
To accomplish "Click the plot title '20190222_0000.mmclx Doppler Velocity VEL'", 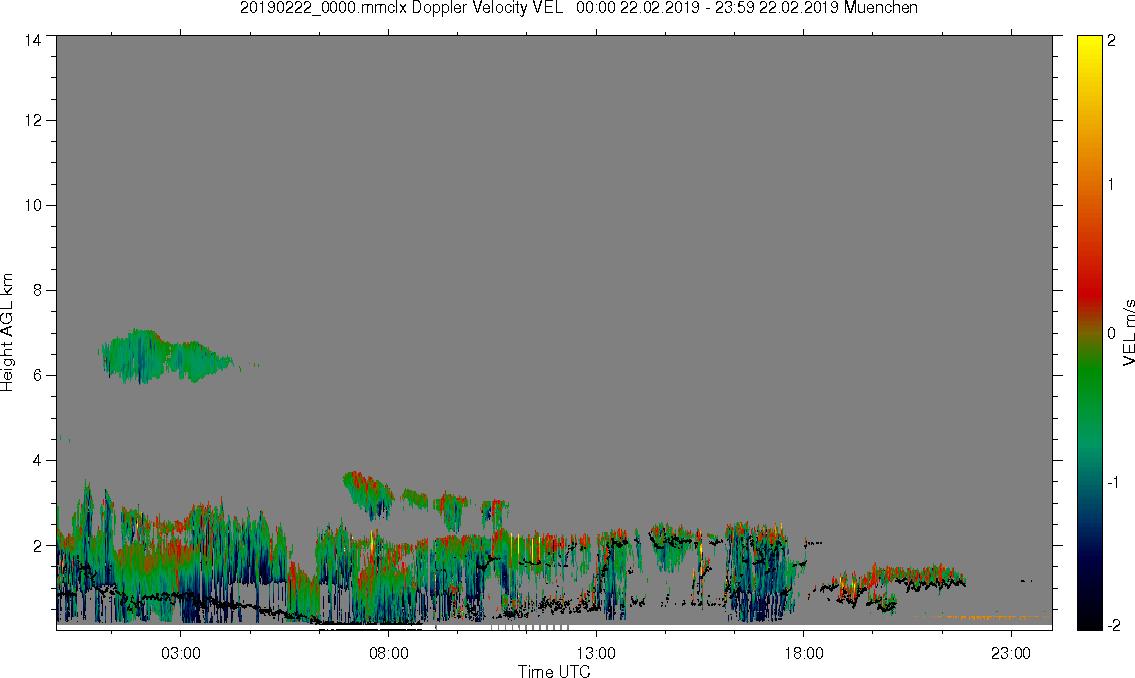I will (401, 8).
